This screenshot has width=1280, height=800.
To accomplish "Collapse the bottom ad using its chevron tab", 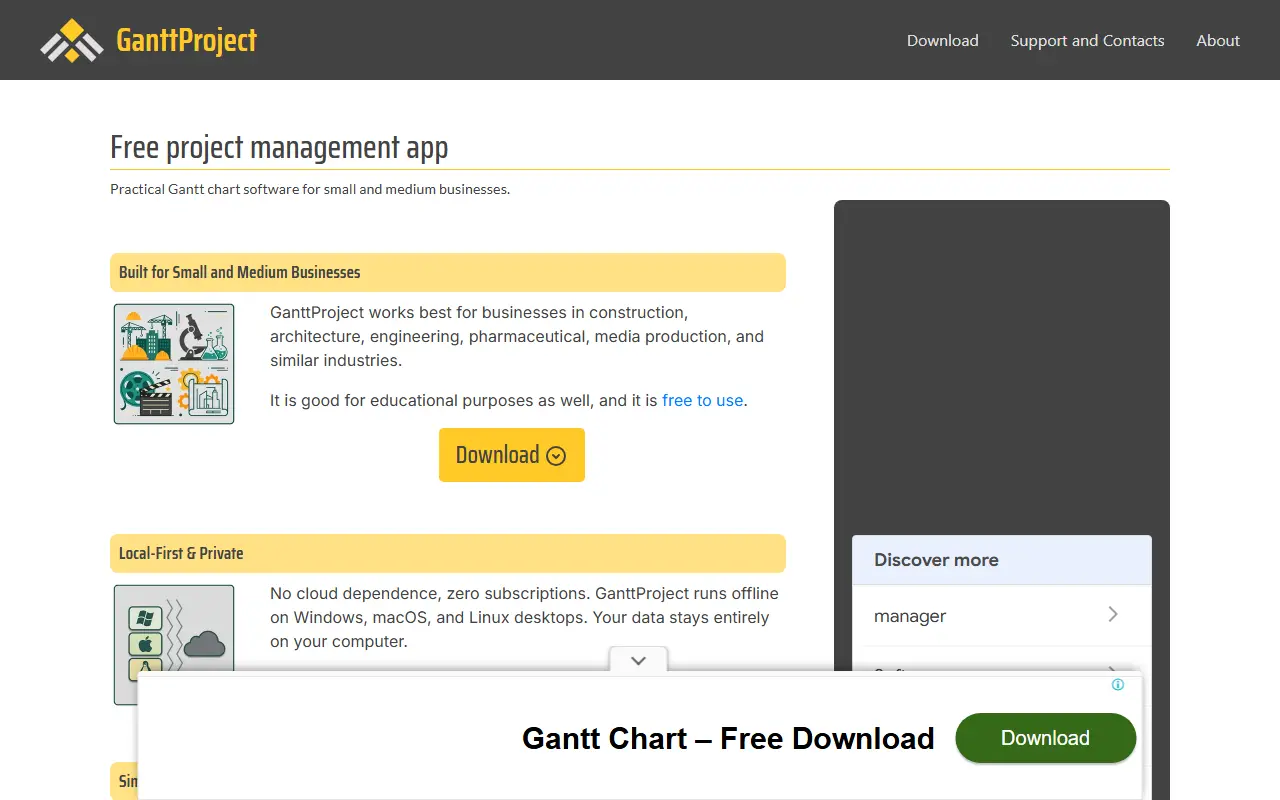I will (x=638, y=661).
